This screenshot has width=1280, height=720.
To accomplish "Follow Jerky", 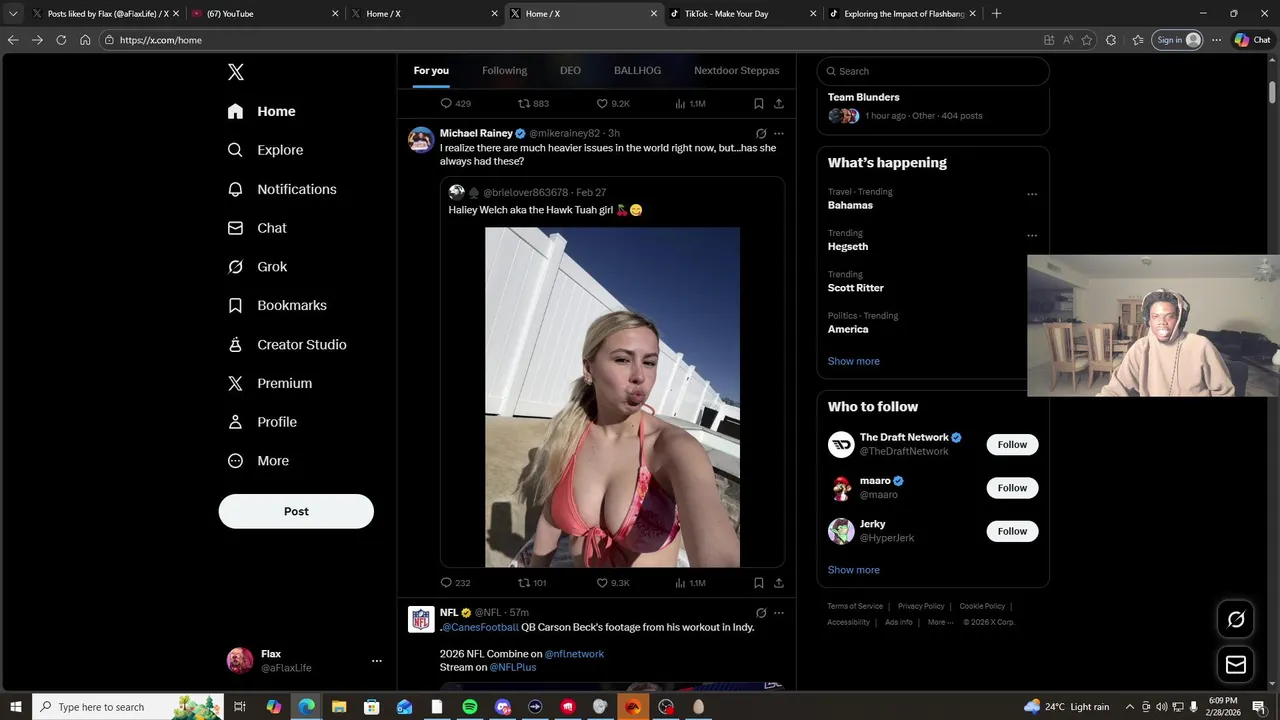I will pyautogui.click(x=1012, y=531).
